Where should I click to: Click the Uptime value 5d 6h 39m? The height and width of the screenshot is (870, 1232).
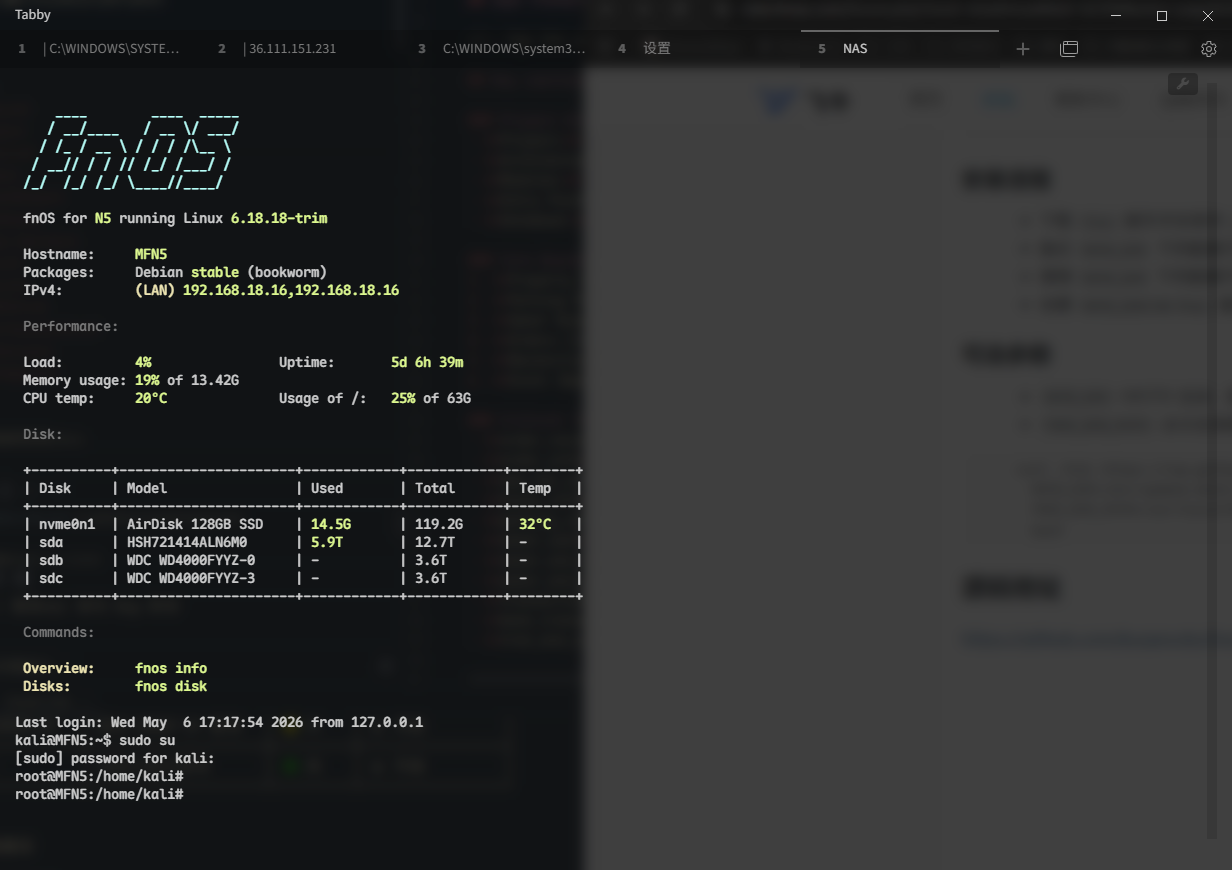(427, 362)
